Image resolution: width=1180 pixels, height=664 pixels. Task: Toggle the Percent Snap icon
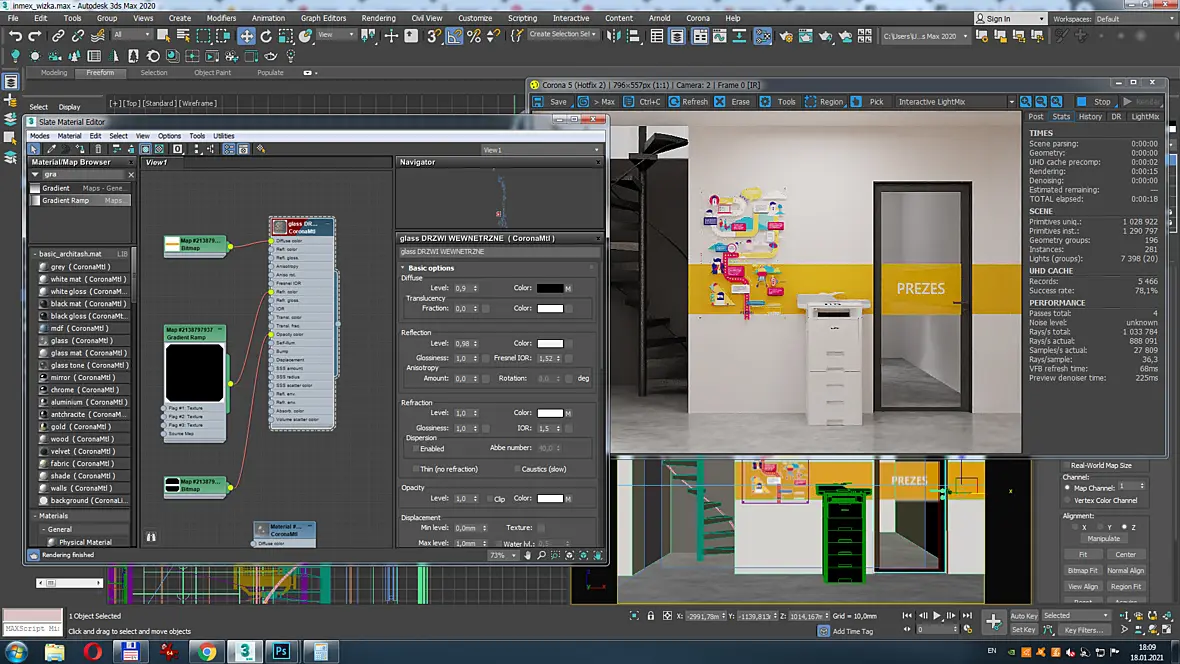[474, 35]
